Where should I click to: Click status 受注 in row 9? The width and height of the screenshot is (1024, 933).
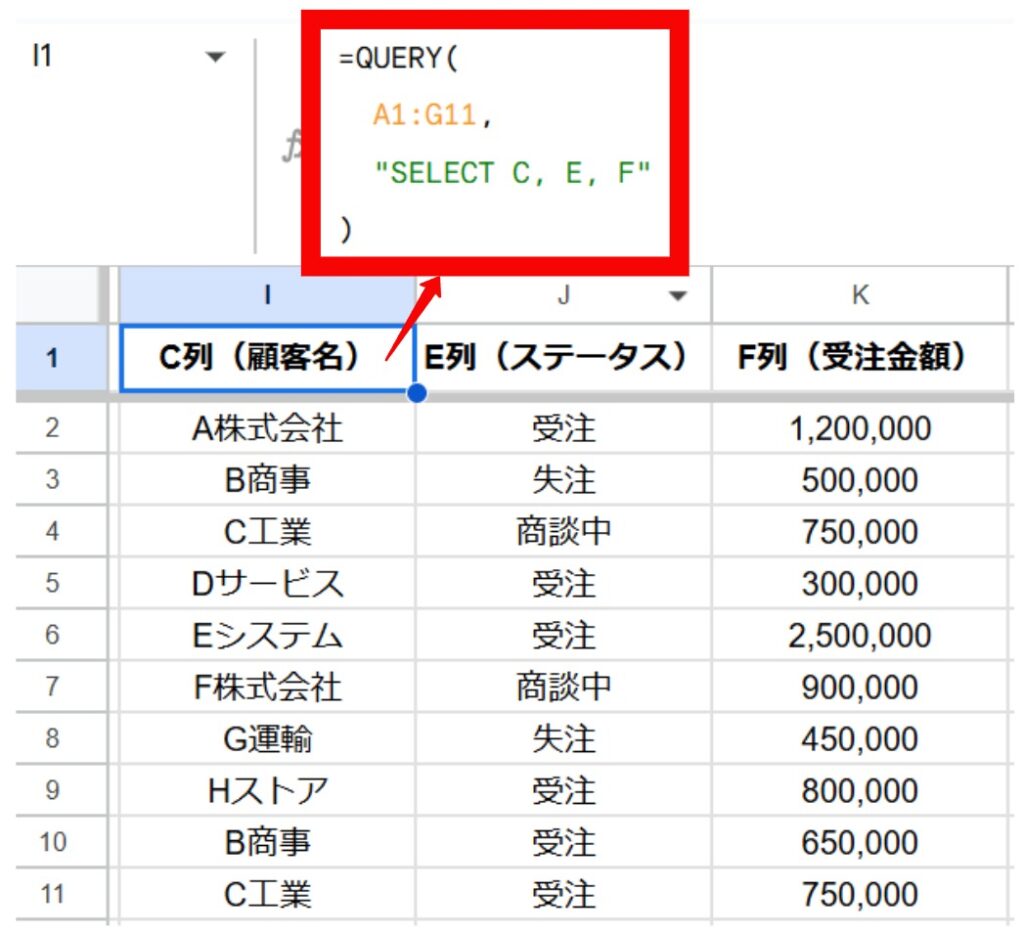pos(564,790)
